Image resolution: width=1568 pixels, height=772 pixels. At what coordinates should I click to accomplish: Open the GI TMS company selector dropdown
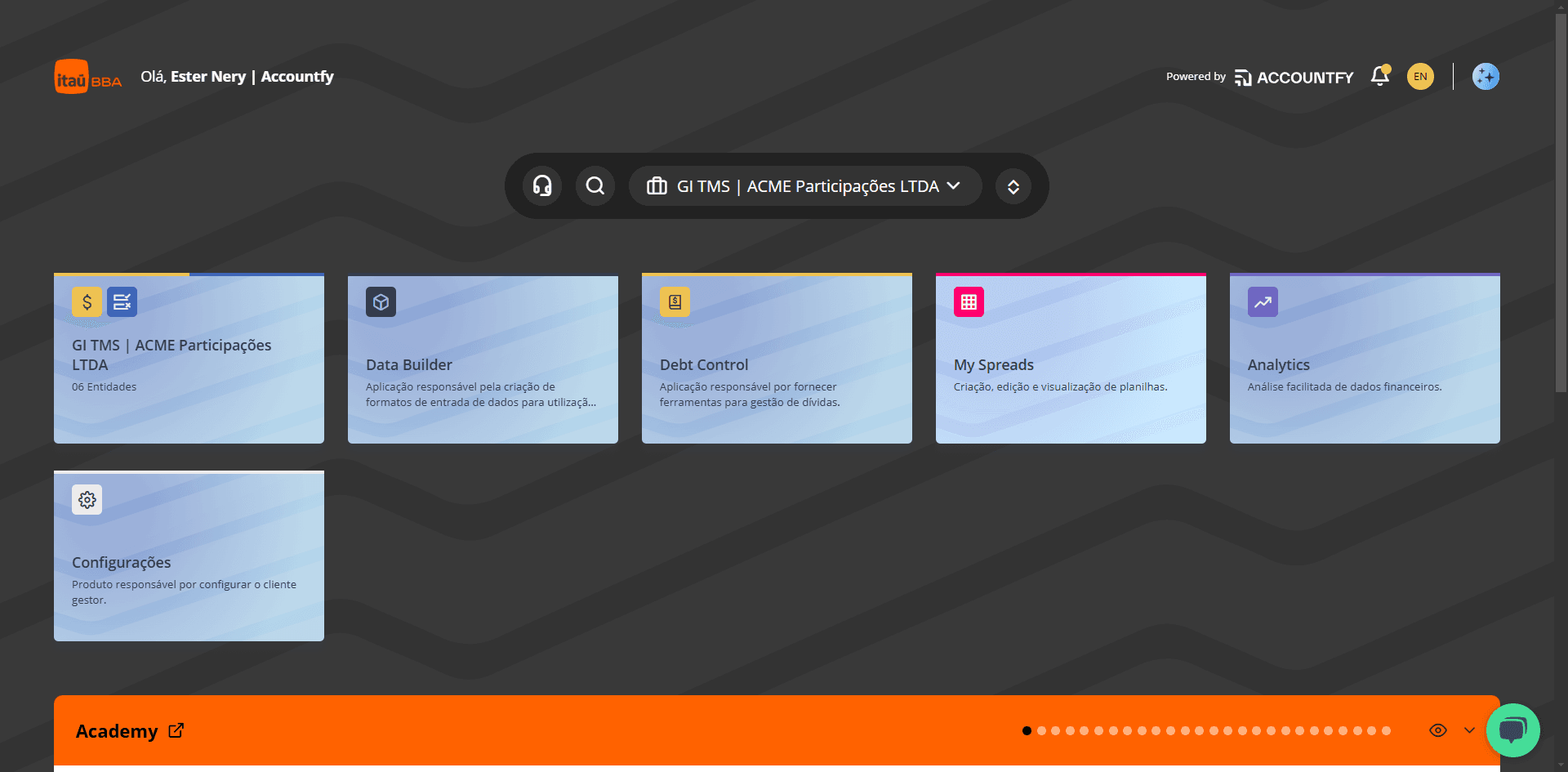804,186
